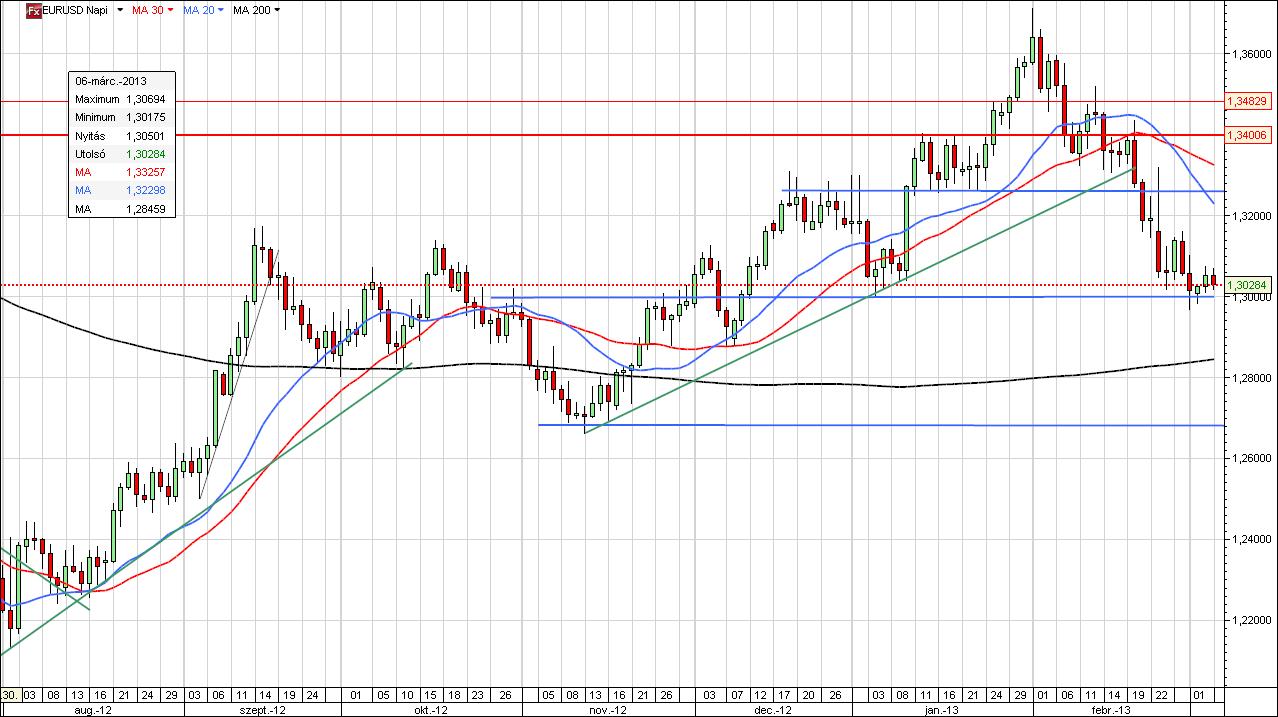Viewport: 1278px width, 717px height.
Task: Click the 1,28000 price axis label
Action: pyautogui.click(x=1250, y=378)
